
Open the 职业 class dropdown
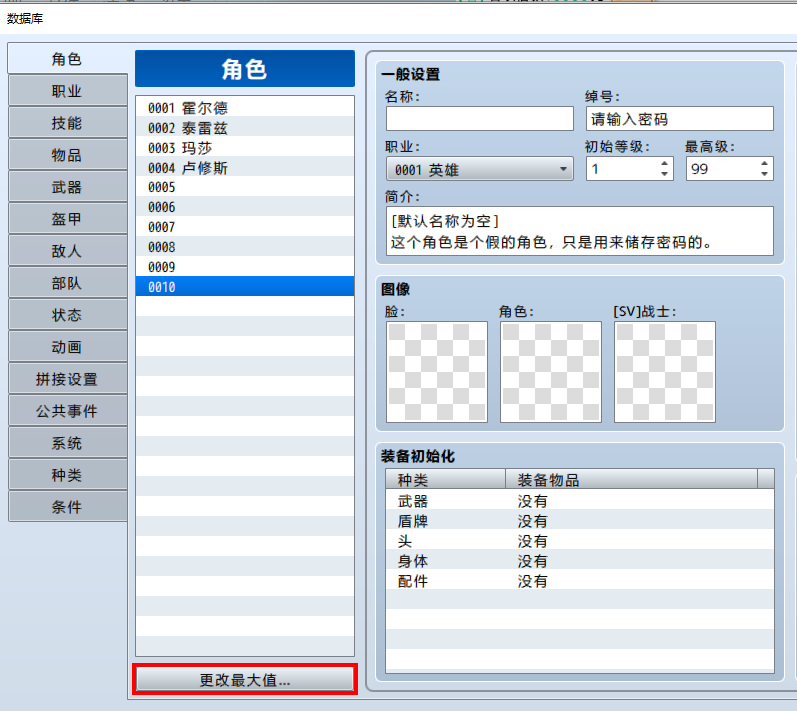point(479,169)
